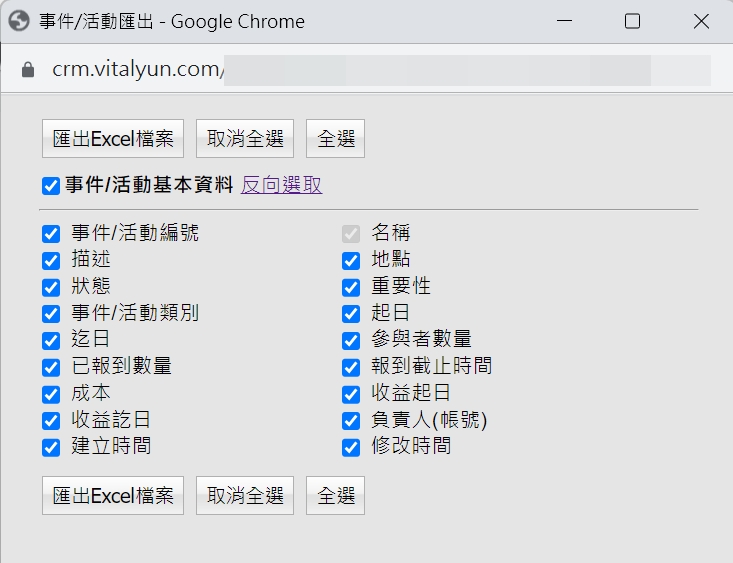Click the 收益起日 label text
This screenshot has height=563, width=733.
(x=411, y=393)
